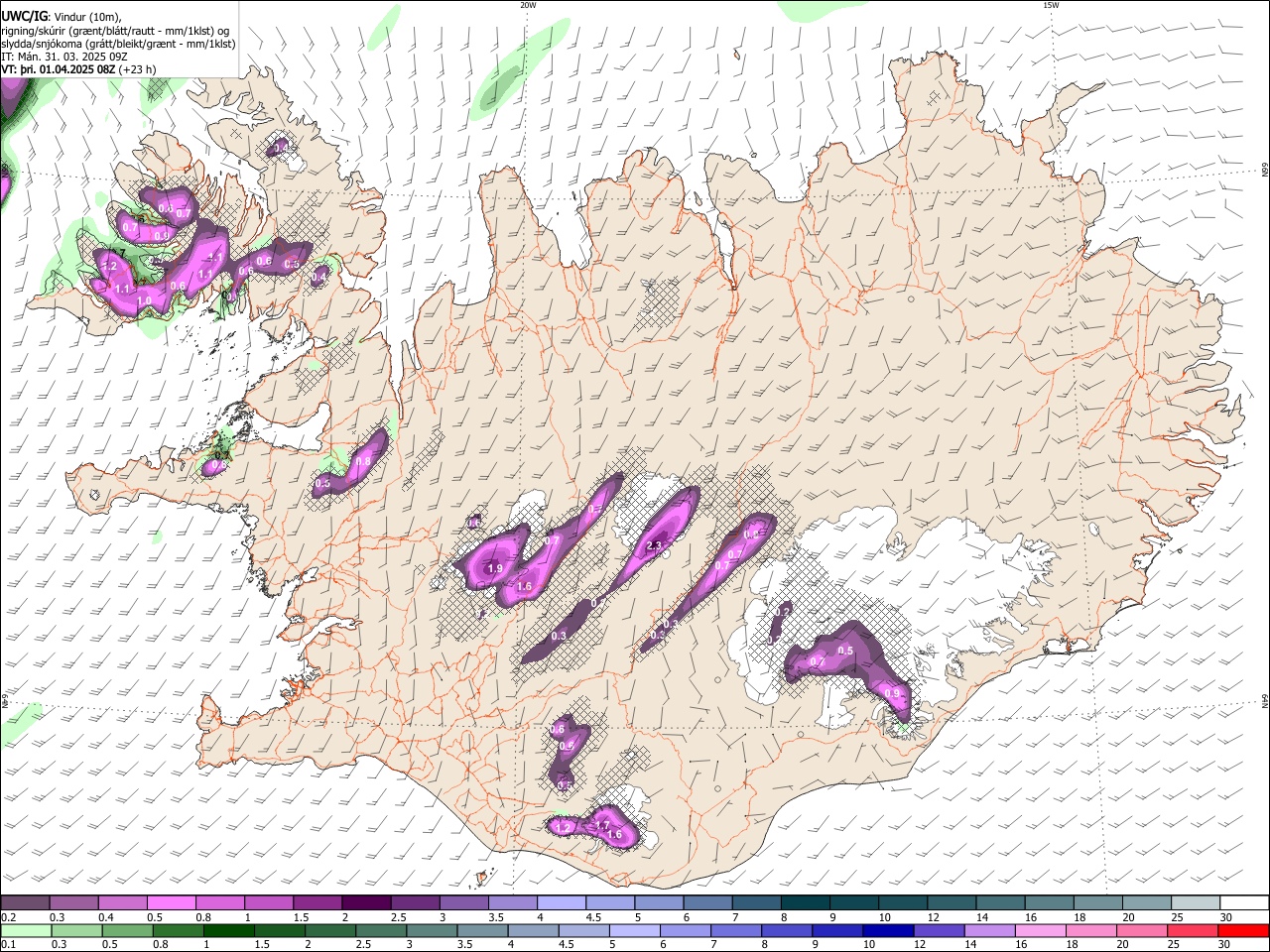Select the '(+23 h)' forecast offset text

[x=137, y=70]
